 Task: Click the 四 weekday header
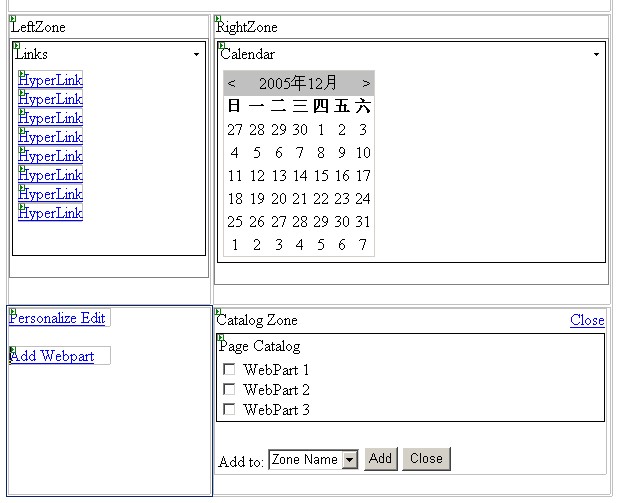321,106
